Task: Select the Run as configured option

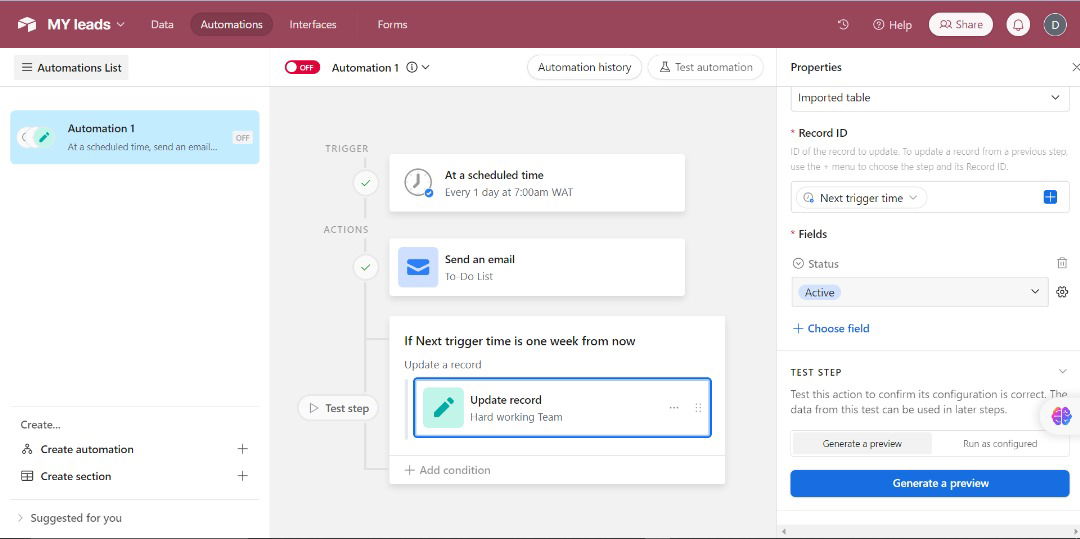Action: 999,443
